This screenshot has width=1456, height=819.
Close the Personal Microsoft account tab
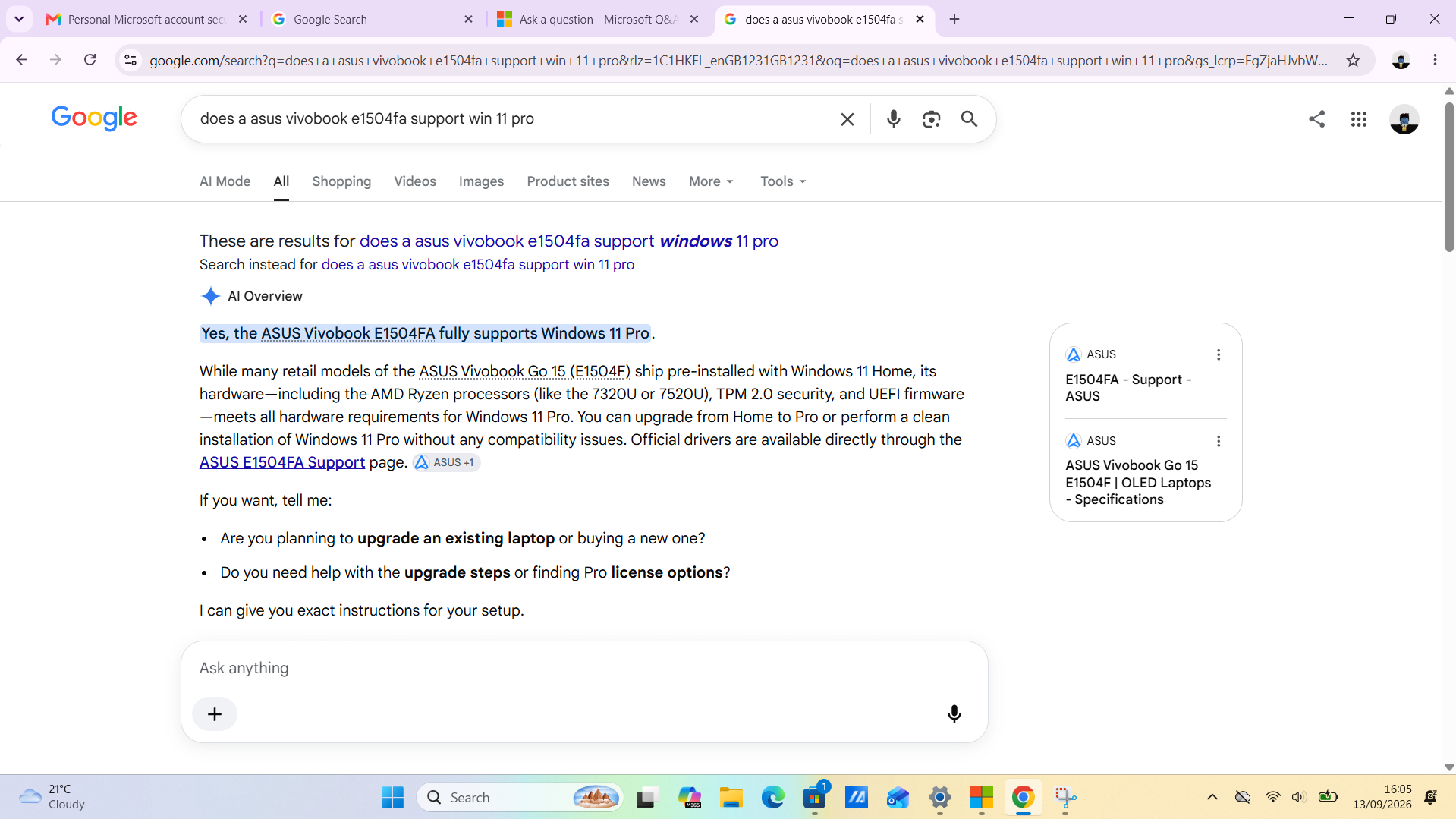point(243,19)
